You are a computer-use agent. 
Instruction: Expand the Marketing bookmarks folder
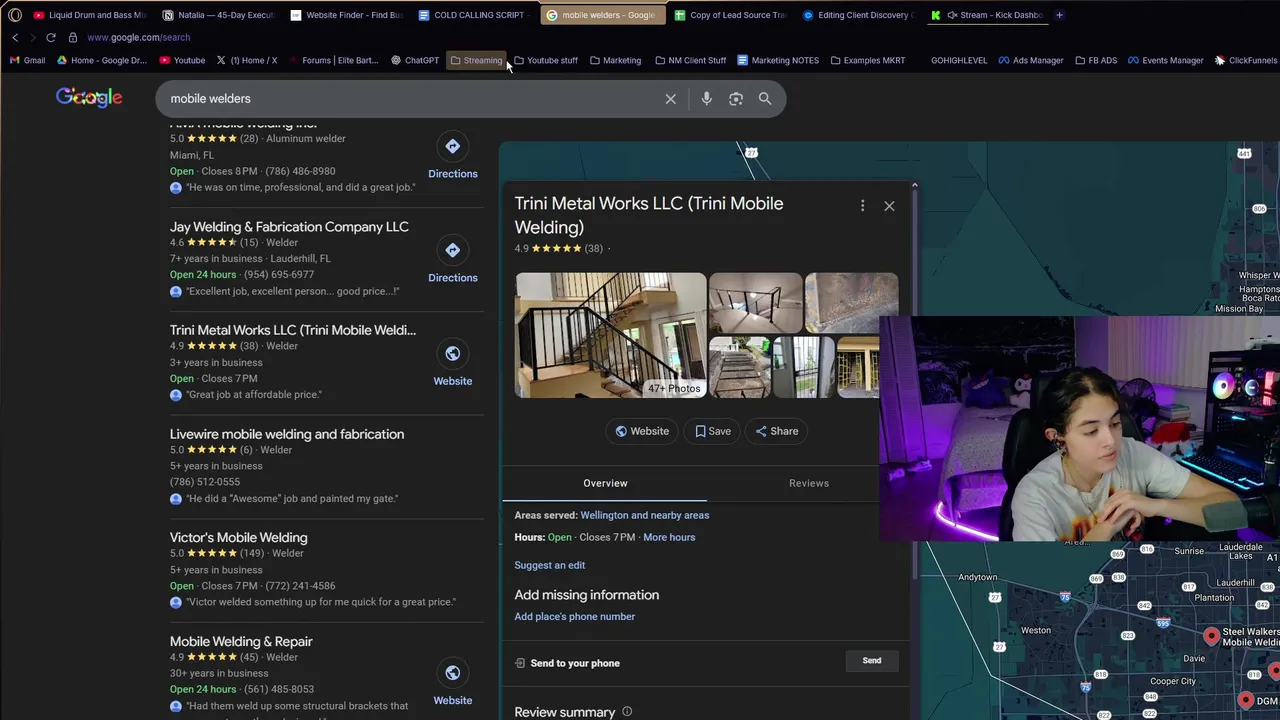[615, 60]
